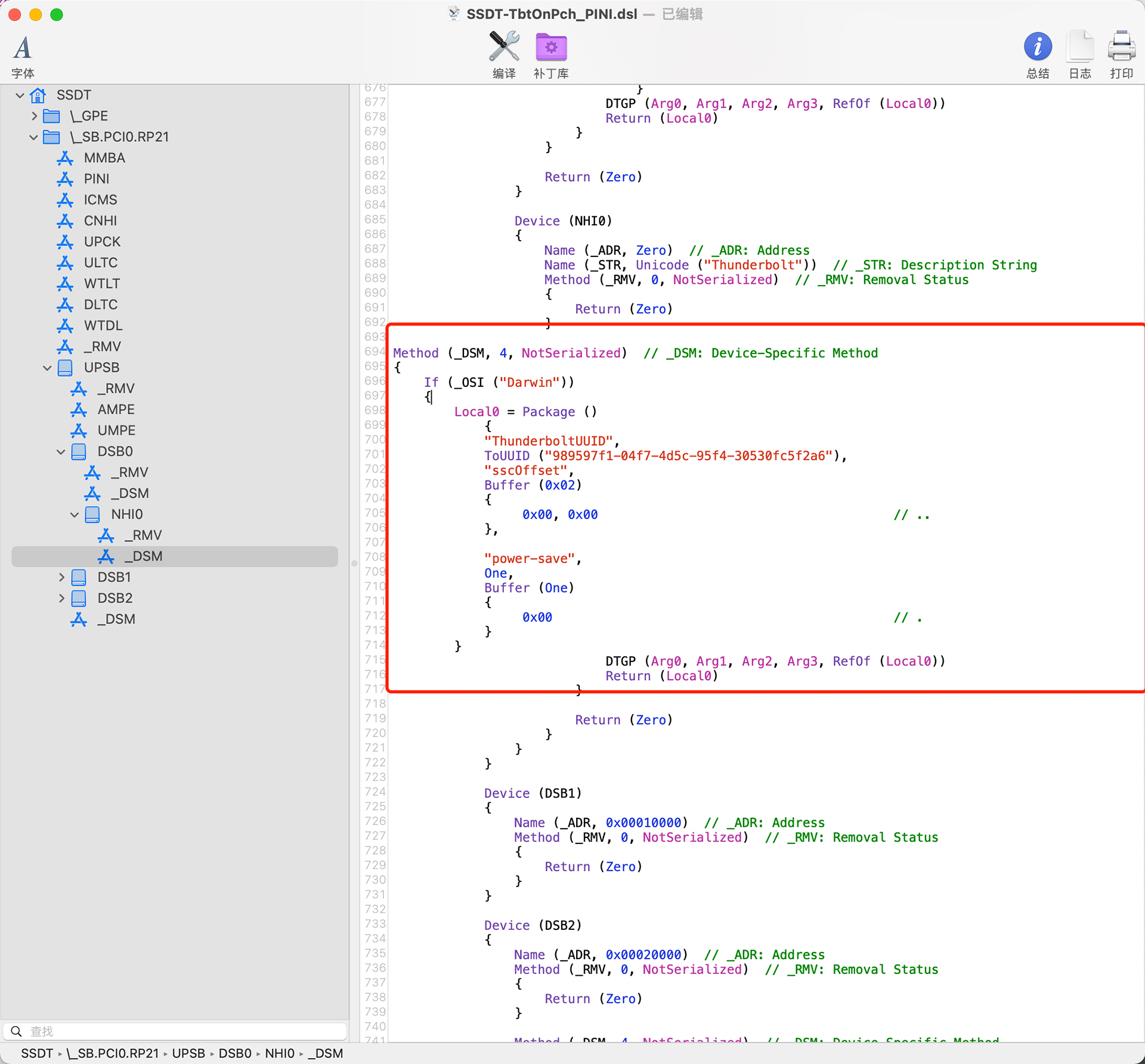
Task: Expand the DSB2 device node
Action: click(61, 598)
